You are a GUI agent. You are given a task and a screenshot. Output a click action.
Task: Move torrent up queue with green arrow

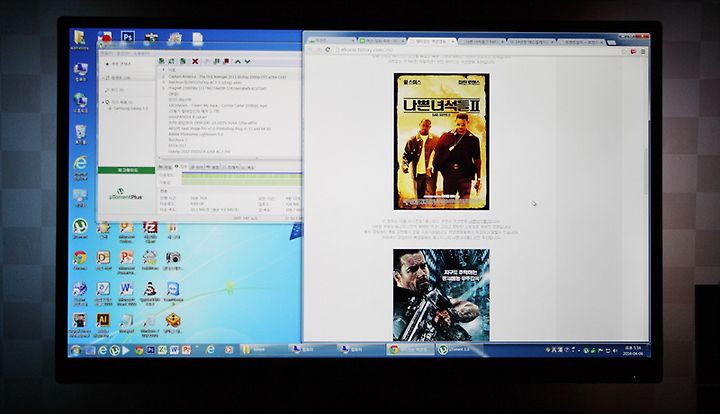(x=238, y=61)
